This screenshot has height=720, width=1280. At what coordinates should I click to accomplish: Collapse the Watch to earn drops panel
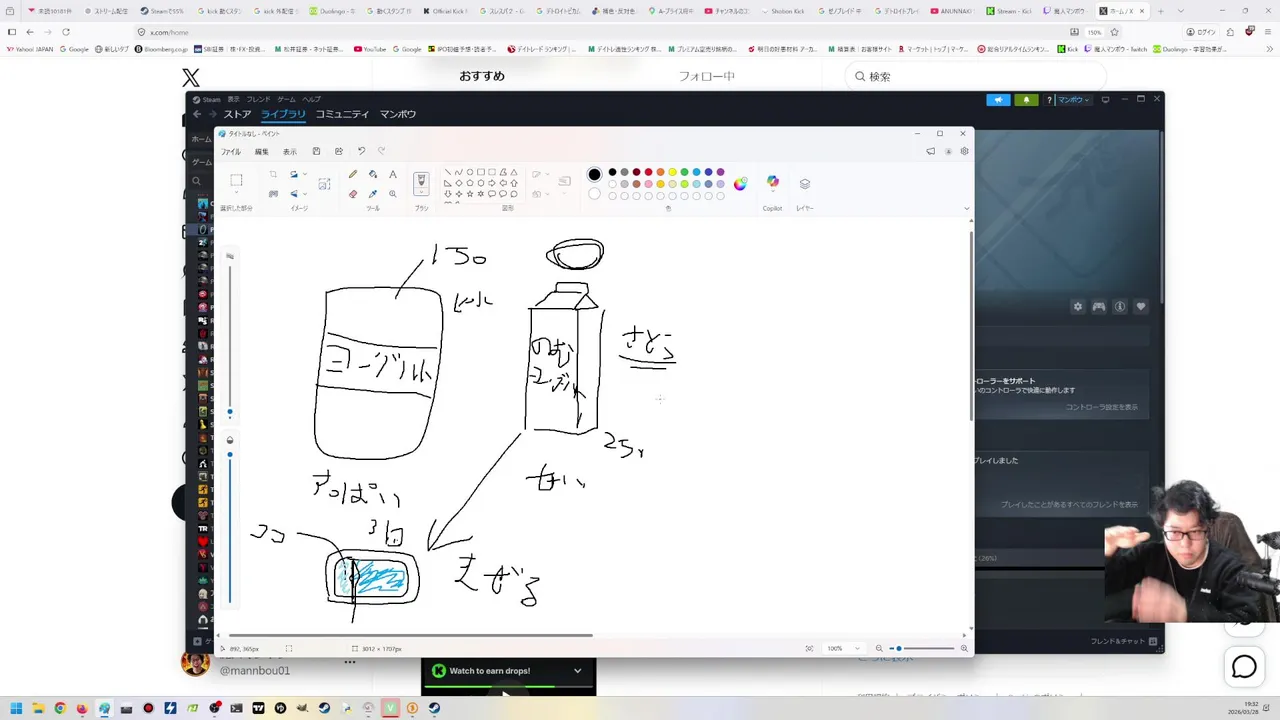577,671
